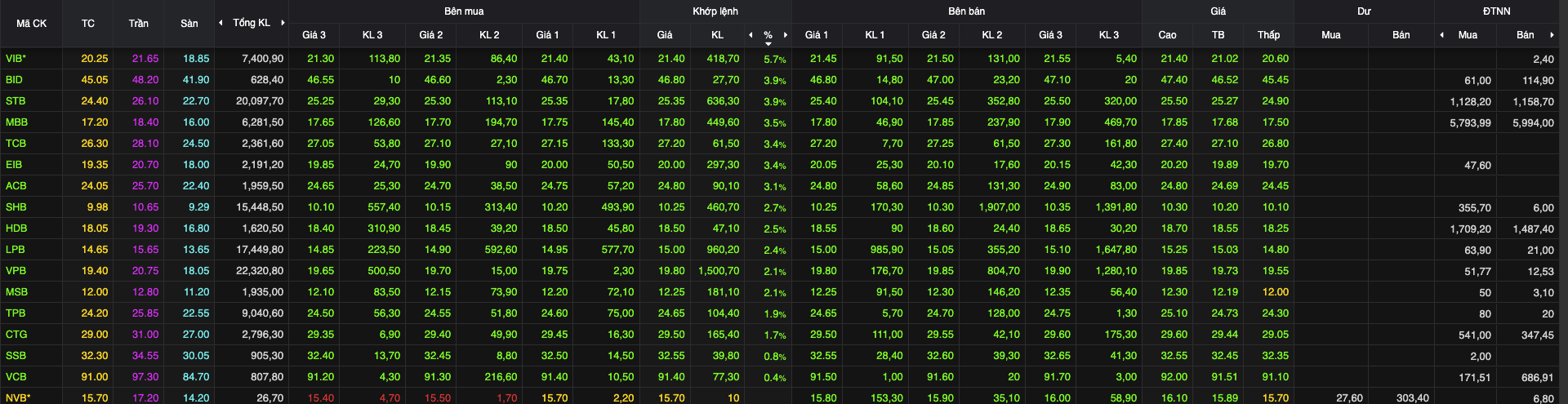Toggle the sort arrow under % header
The height and width of the screenshot is (404, 1568).
pos(768,43)
